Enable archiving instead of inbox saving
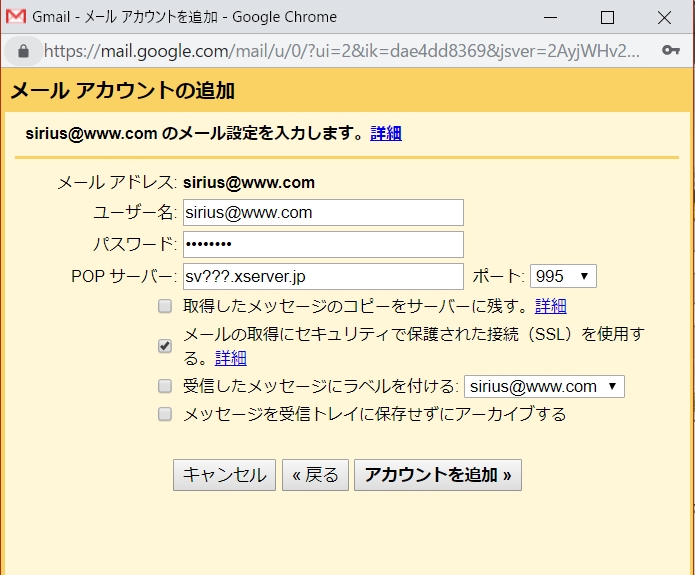This screenshot has height=575, width=695. click(165, 414)
